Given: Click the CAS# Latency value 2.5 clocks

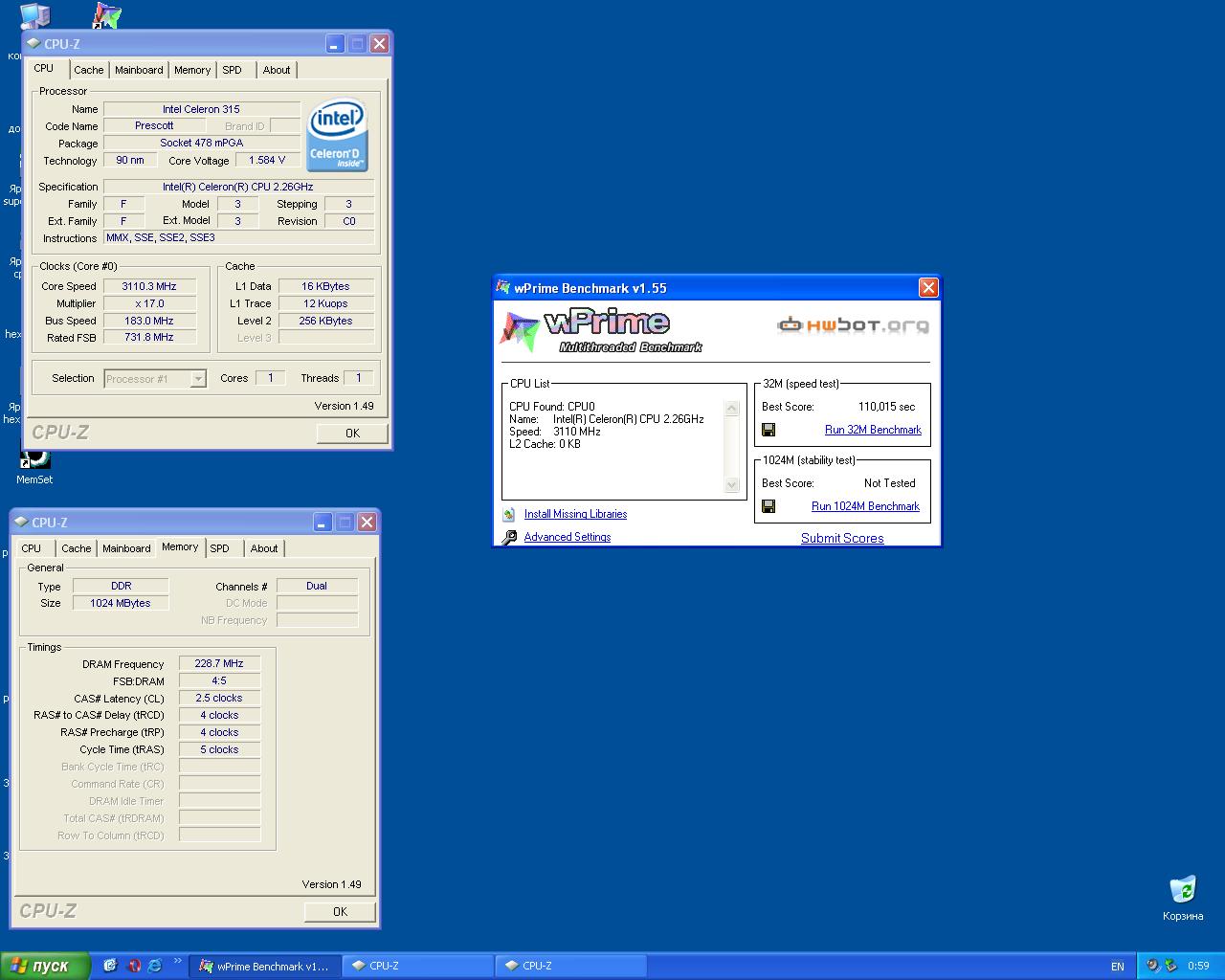Looking at the screenshot, I should [x=219, y=698].
